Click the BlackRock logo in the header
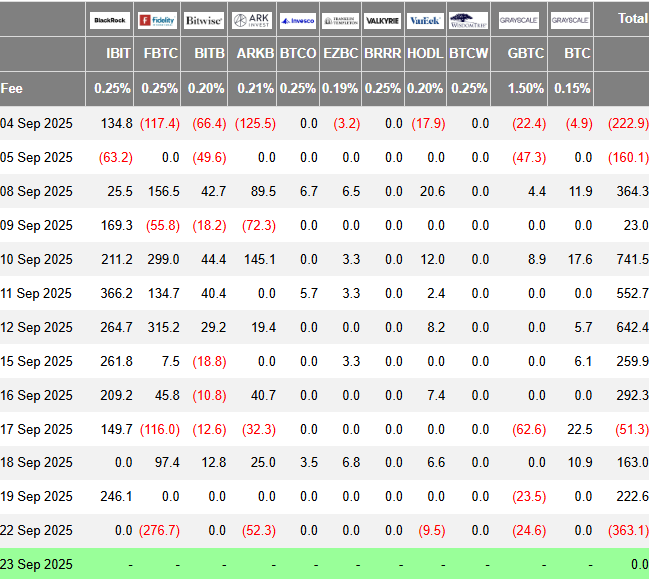 [x=111, y=20]
